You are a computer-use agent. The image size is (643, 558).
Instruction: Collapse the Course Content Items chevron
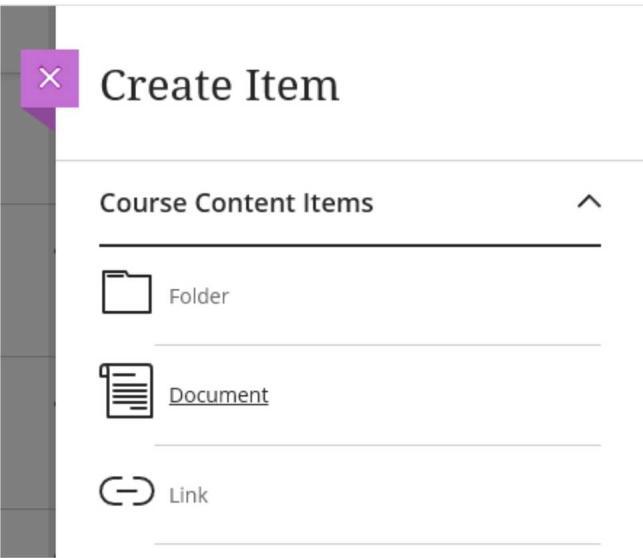click(x=589, y=202)
